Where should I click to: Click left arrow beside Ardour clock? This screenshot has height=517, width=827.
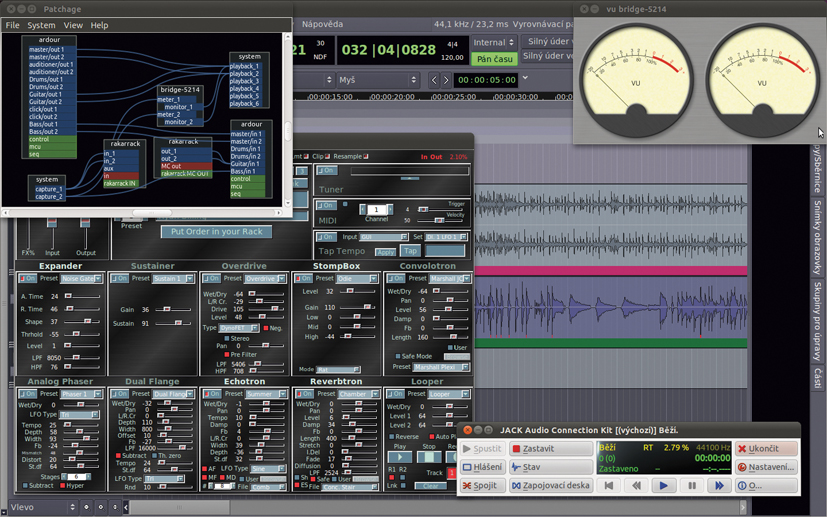434,80
